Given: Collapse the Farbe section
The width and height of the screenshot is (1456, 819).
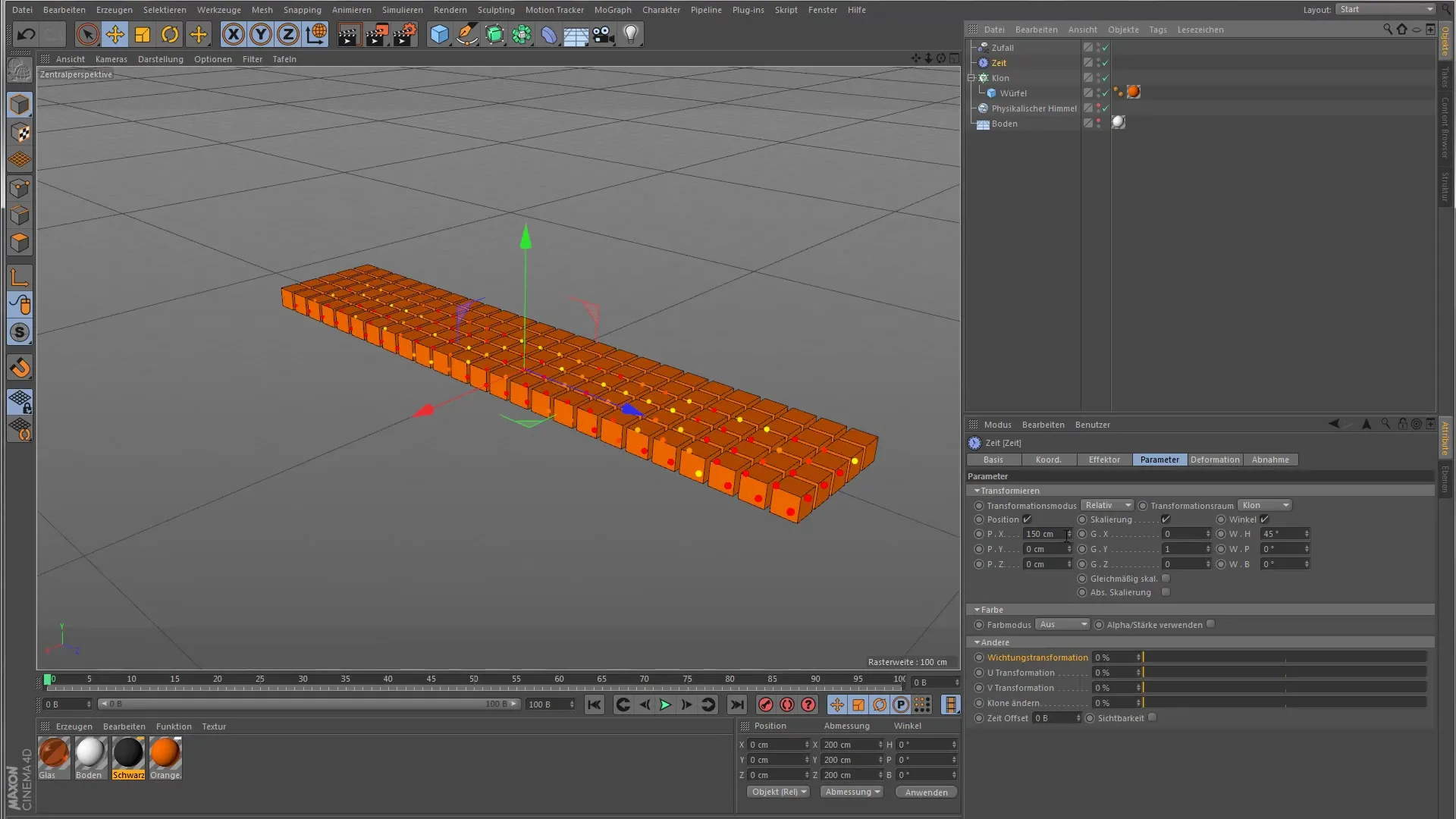Looking at the screenshot, I should tap(977, 610).
